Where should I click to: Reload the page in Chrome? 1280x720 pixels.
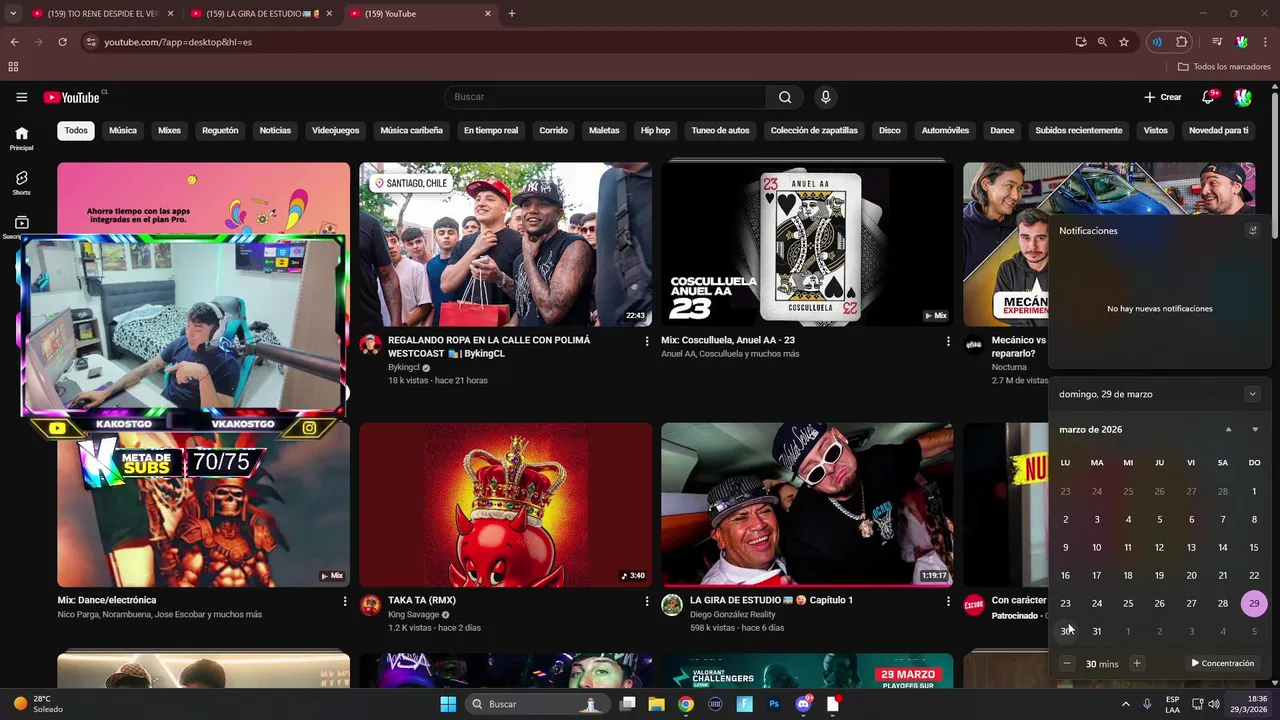coord(62,42)
